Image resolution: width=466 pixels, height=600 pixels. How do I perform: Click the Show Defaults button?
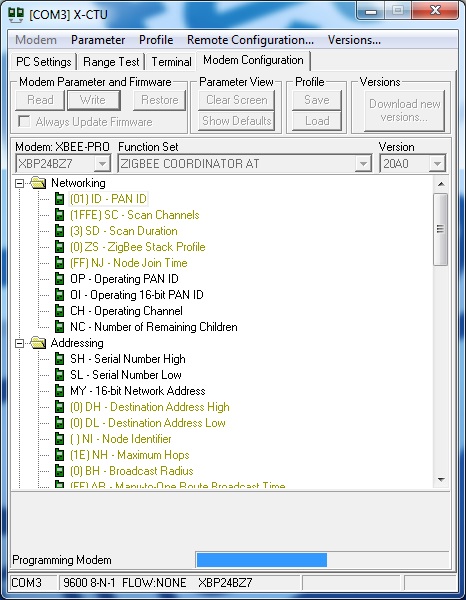(237, 121)
